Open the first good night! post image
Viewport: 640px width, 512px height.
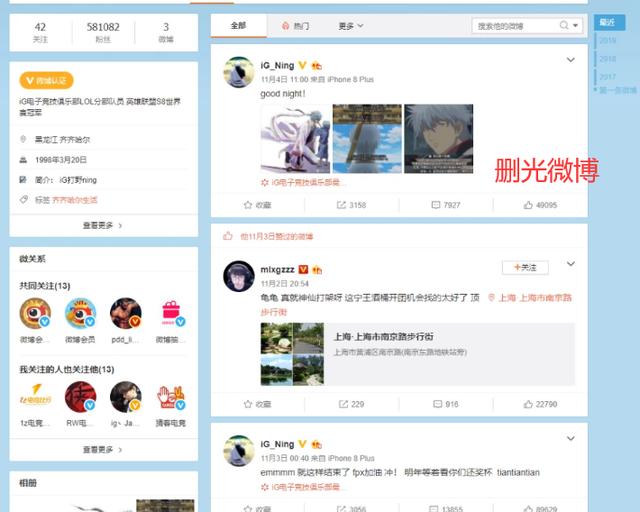(x=295, y=138)
